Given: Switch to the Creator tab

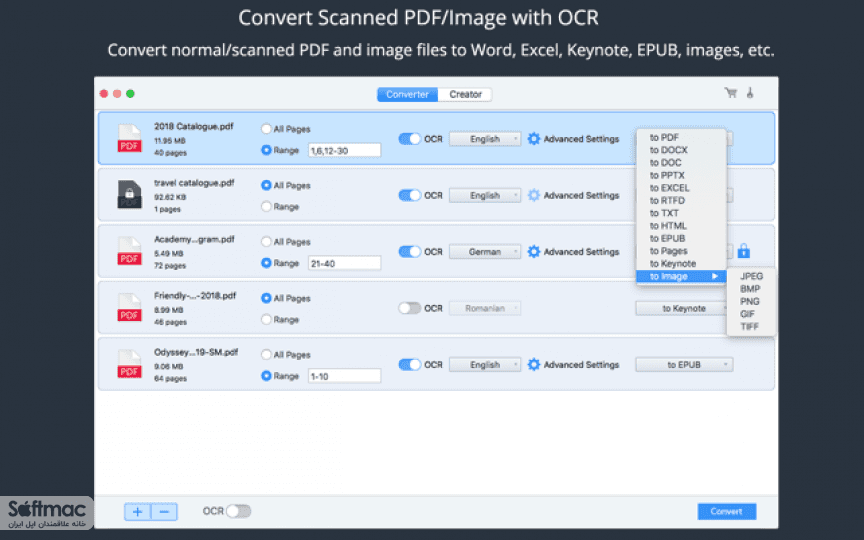Looking at the screenshot, I should pyautogui.click(x=465, y=94).
